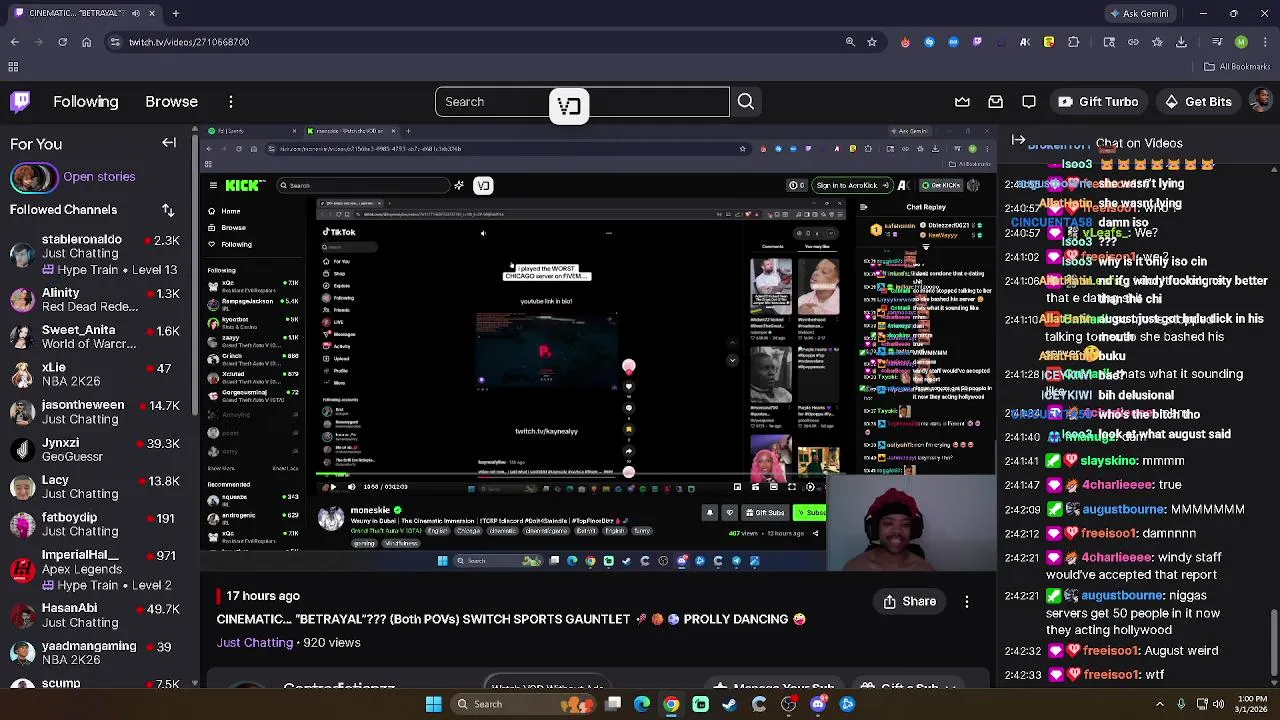Show hidden system tray icons
This screenshot has width=1280, height=720.
(1160, 704)
